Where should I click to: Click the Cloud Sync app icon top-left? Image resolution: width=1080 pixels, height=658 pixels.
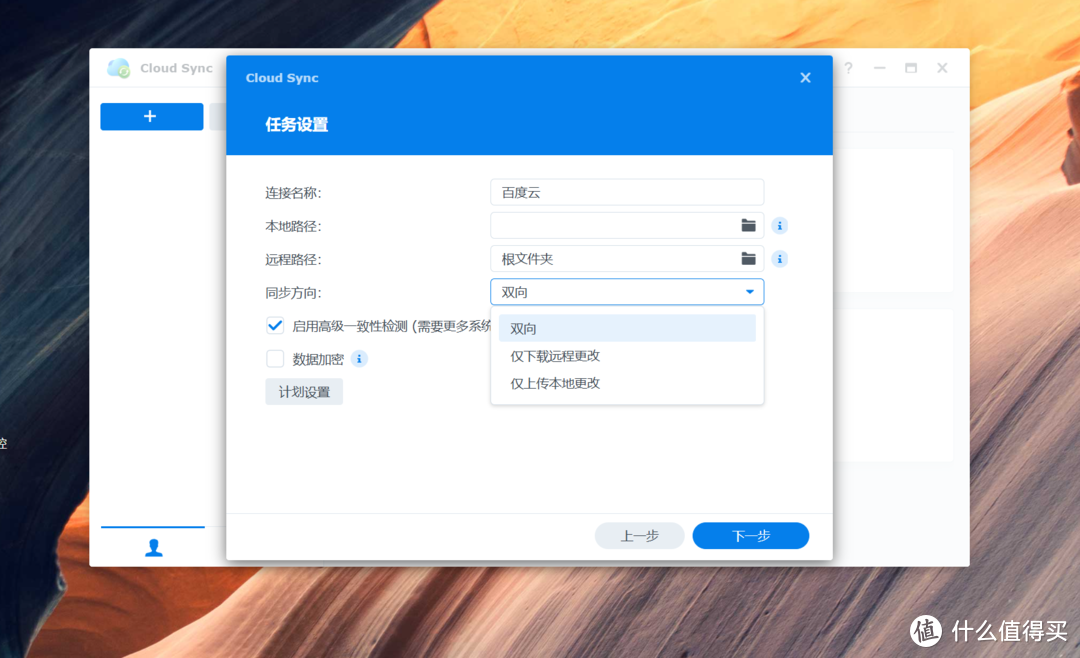point(120,68)
